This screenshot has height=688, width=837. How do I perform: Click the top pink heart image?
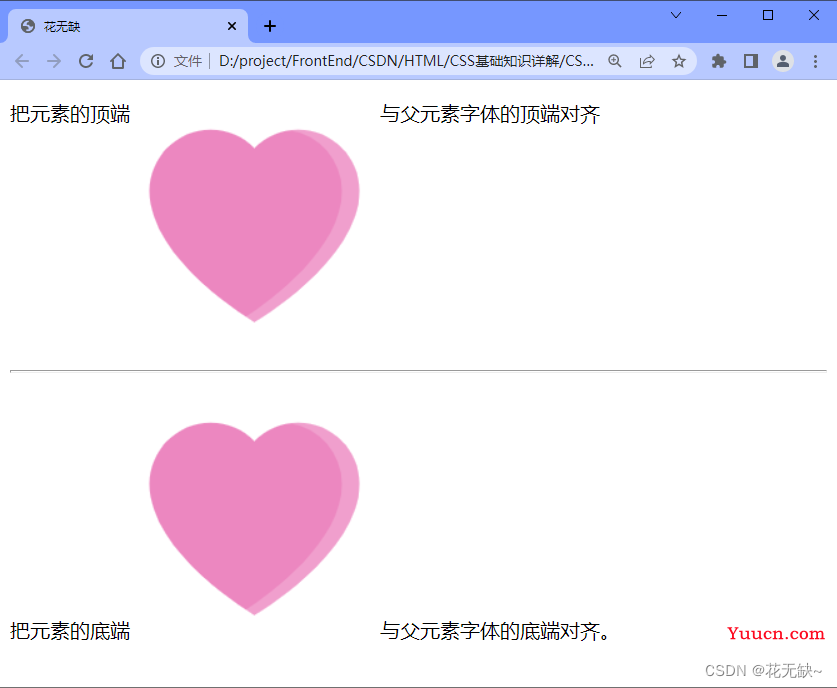coord(254,225)
